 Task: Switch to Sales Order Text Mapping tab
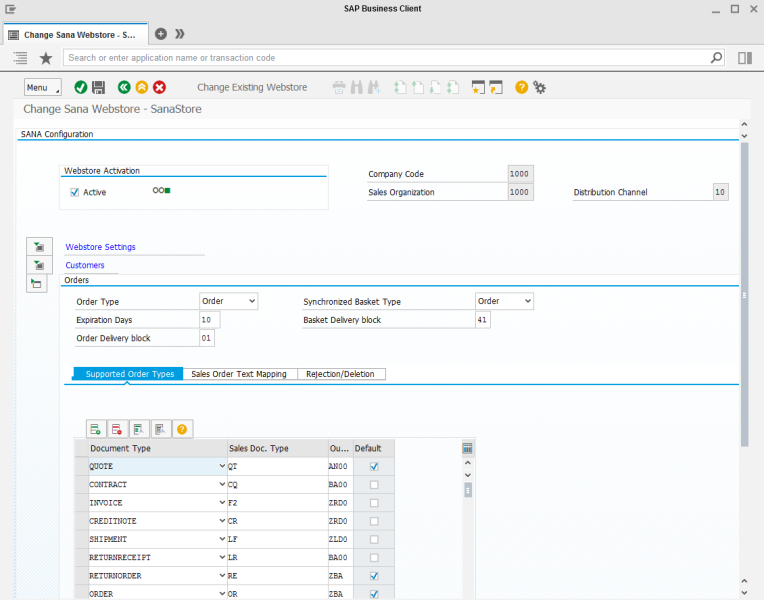click(239, 374)
